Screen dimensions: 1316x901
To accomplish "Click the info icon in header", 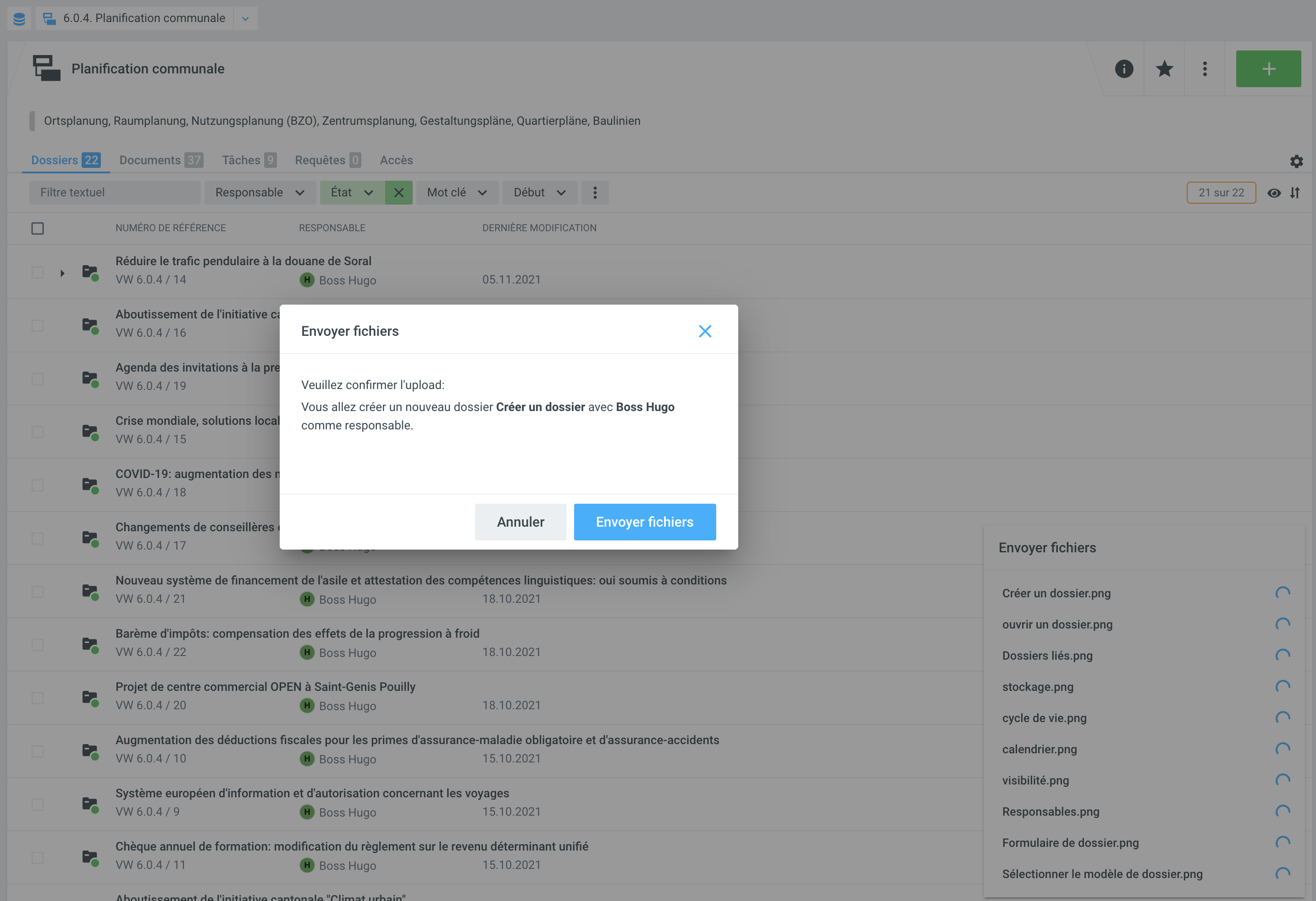I will pyautogui.click(x=1124, y=68).
